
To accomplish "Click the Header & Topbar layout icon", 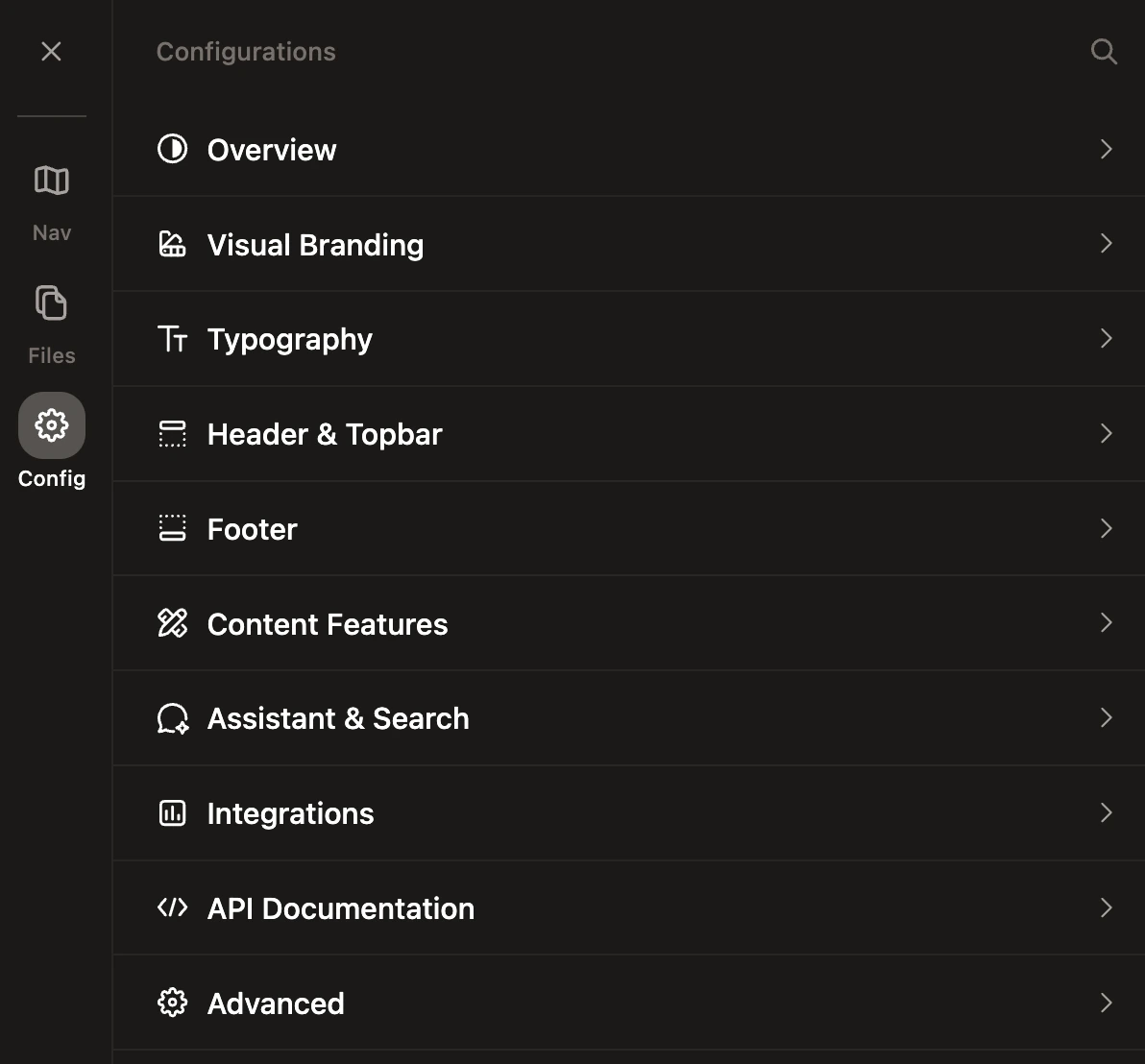I will point(172,433).
